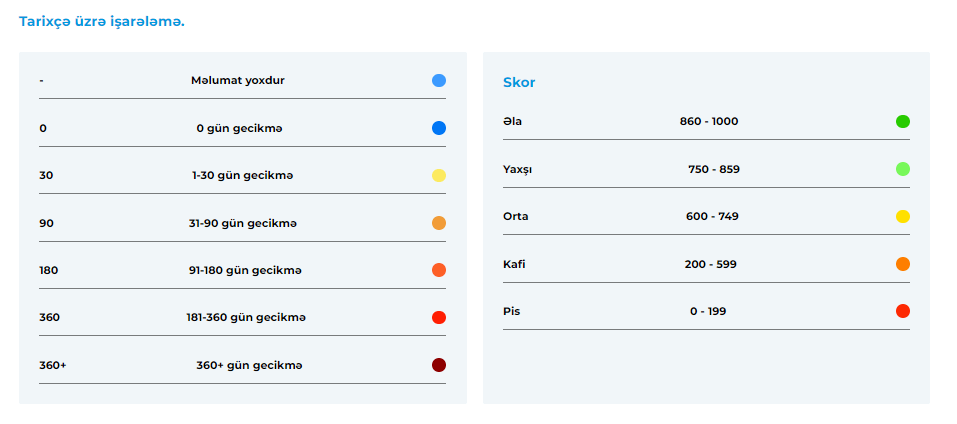957x424 pixels.
Task: Select the Məlumat yoxdur label
Action: tap(237, 81)
